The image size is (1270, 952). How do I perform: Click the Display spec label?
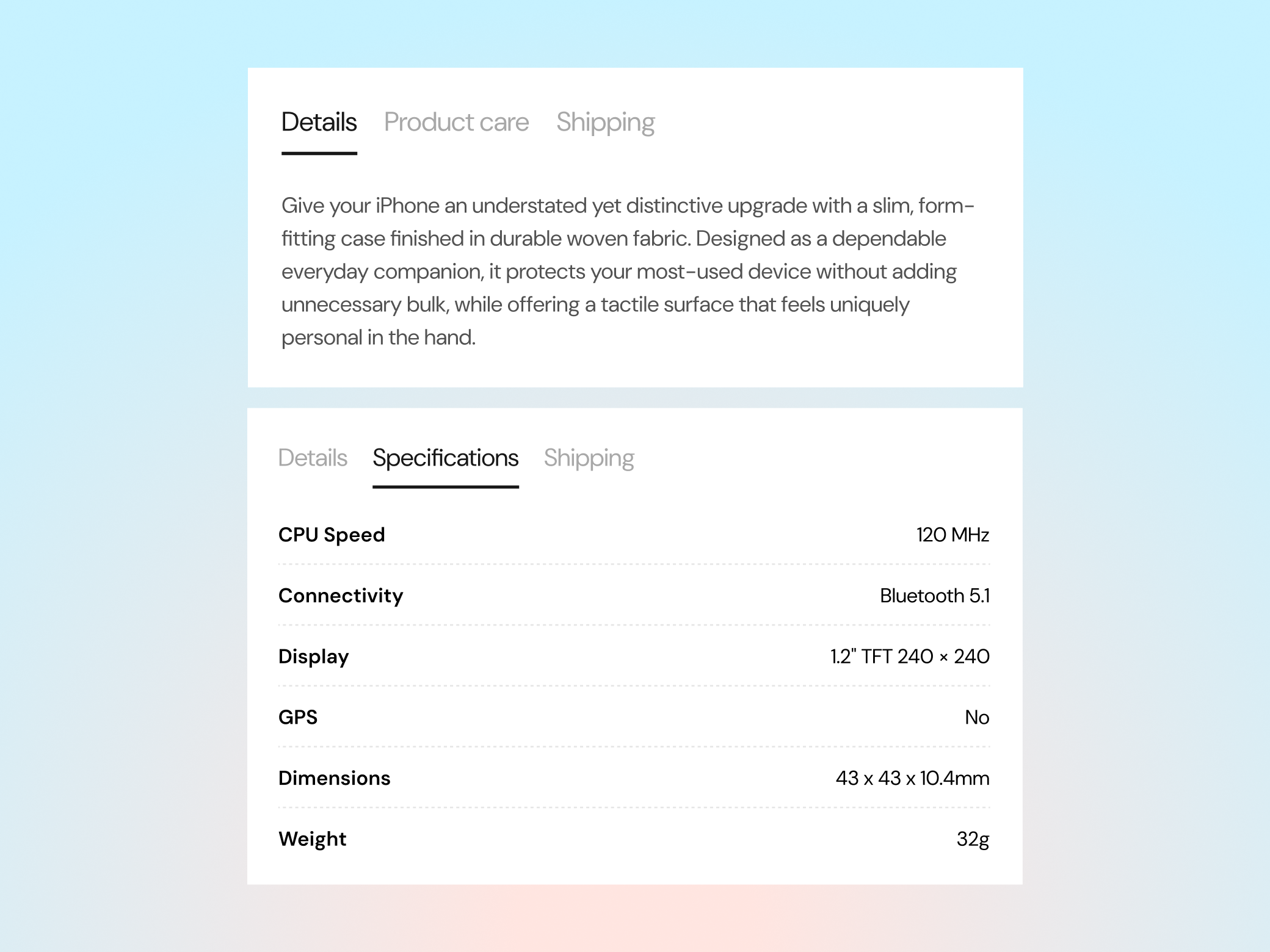(314, 657)
